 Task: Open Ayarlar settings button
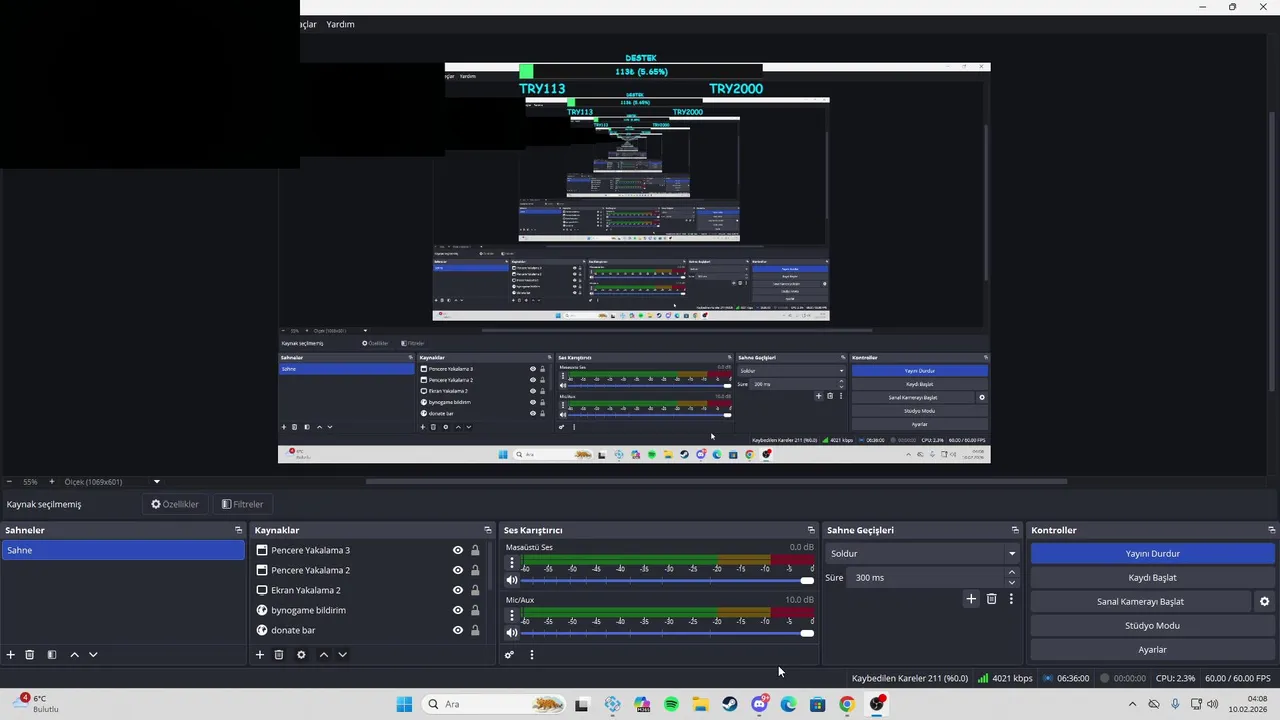click(1153, 649)
